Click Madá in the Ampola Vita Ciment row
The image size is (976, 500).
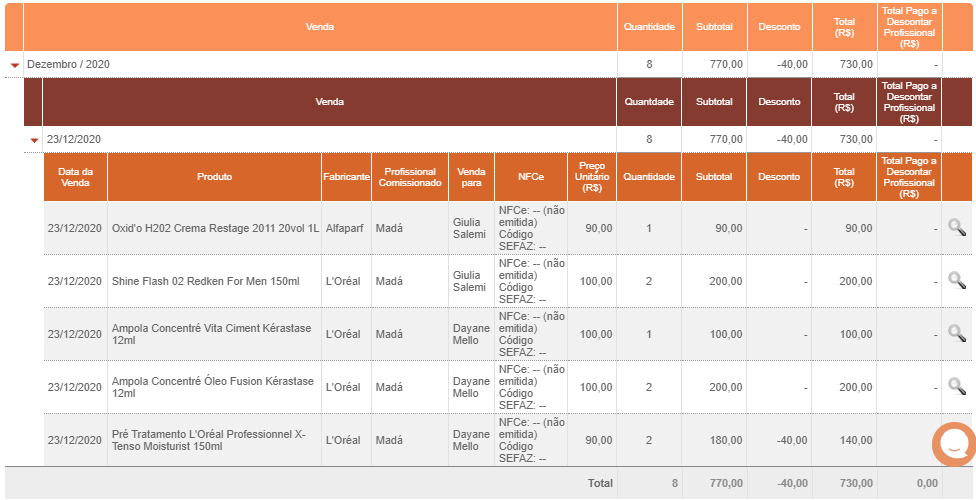tap(389, 334)
